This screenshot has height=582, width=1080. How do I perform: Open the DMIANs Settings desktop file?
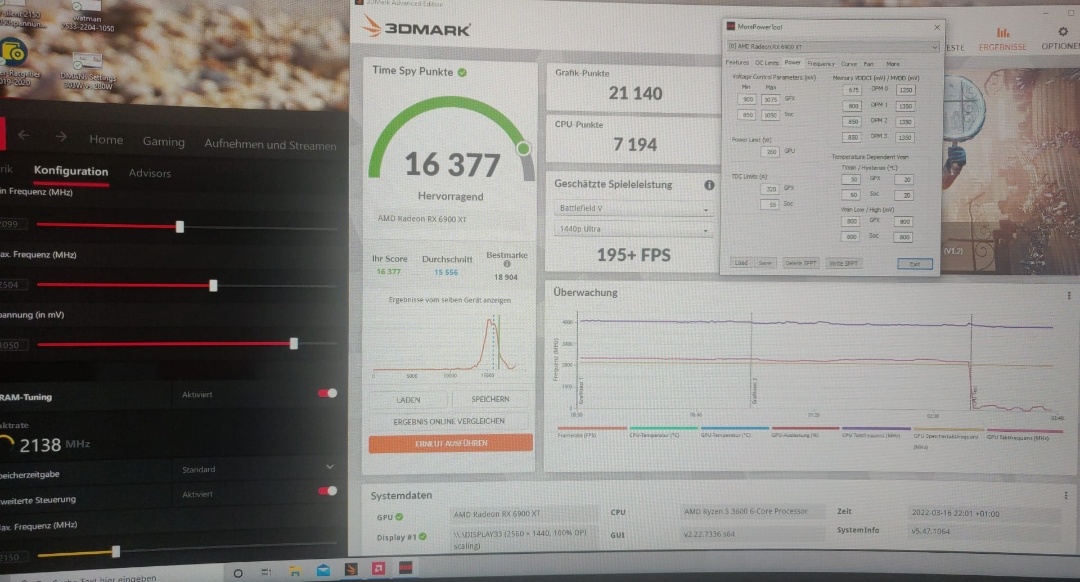87,72
